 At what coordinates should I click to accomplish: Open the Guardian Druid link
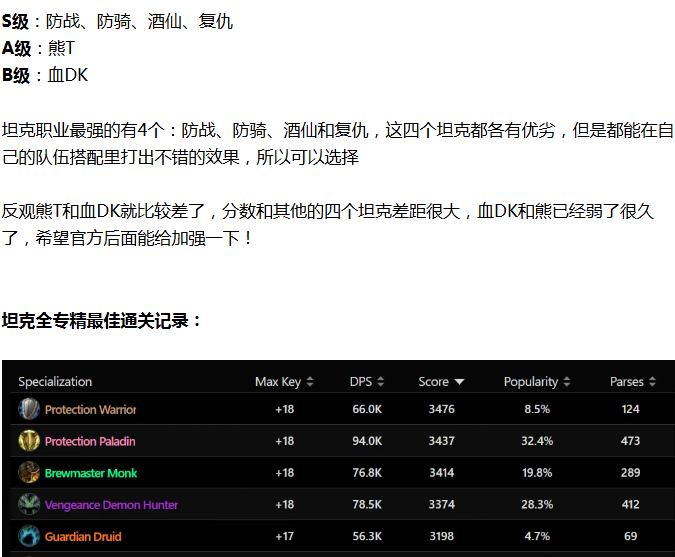pos(83,537)
